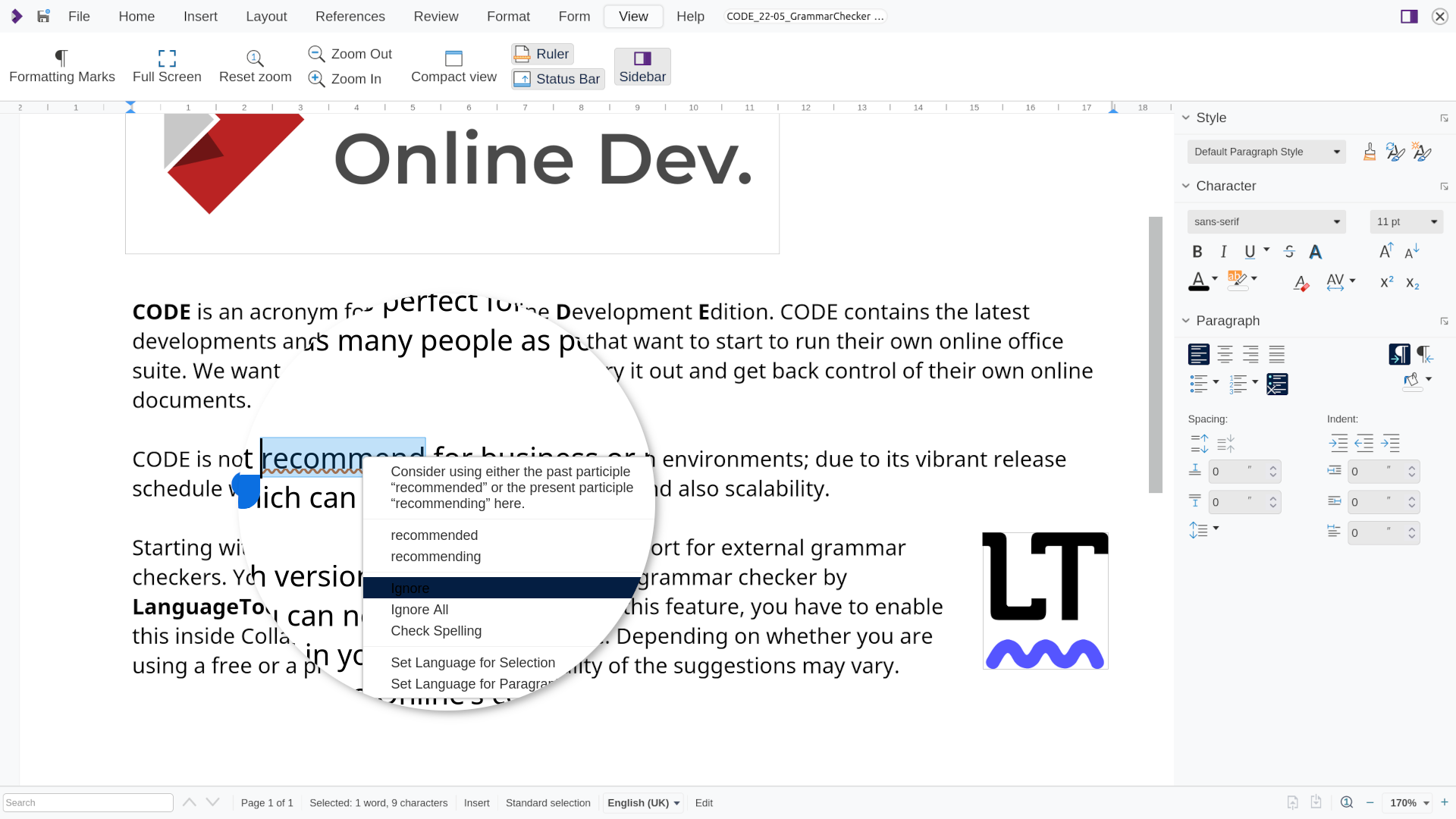Open English (UK) language dropdown
The height and width of the screenshot is (819, 1456).
643,803
